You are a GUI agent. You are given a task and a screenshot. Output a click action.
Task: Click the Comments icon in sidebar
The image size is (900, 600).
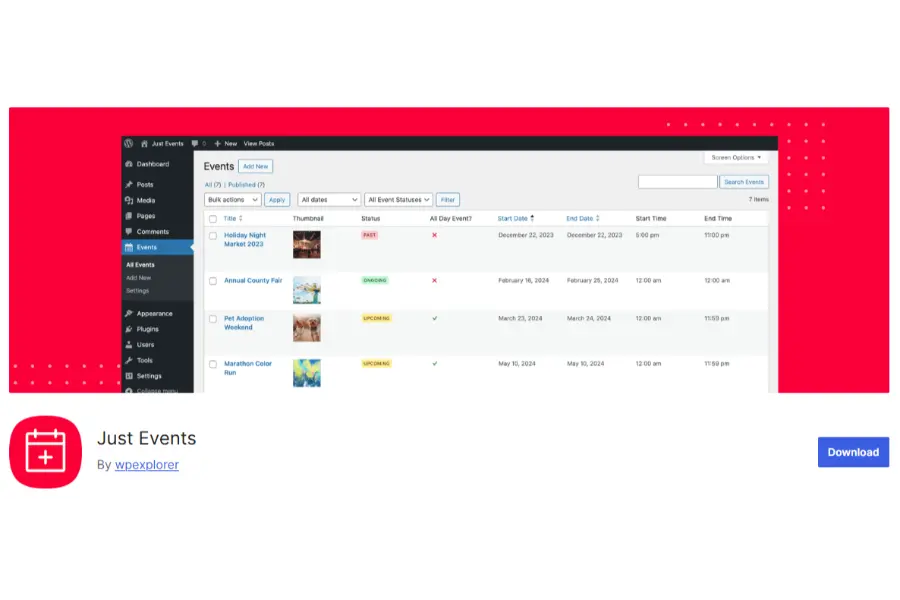(129, 231)
